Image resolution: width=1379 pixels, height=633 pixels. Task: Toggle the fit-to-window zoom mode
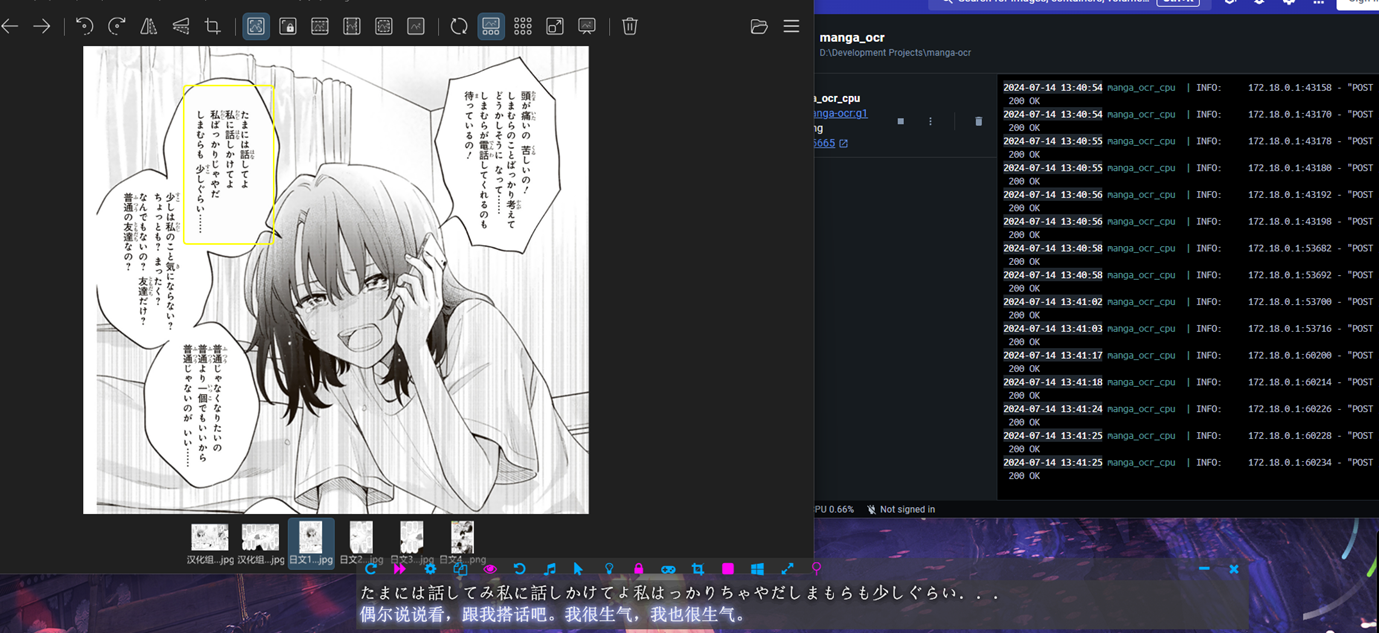pos(256,26)
